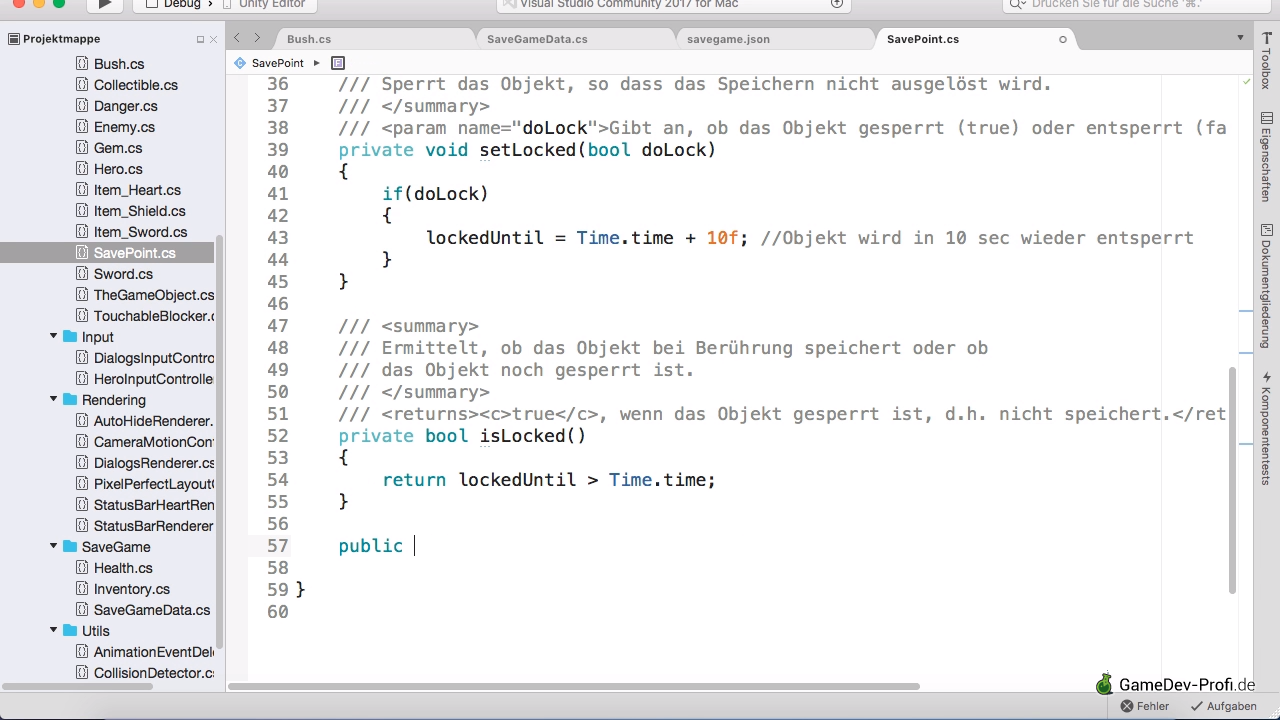Collapse the SaveGame folder
Viewport: 1280px width, 720px height.
pos(54,547)
